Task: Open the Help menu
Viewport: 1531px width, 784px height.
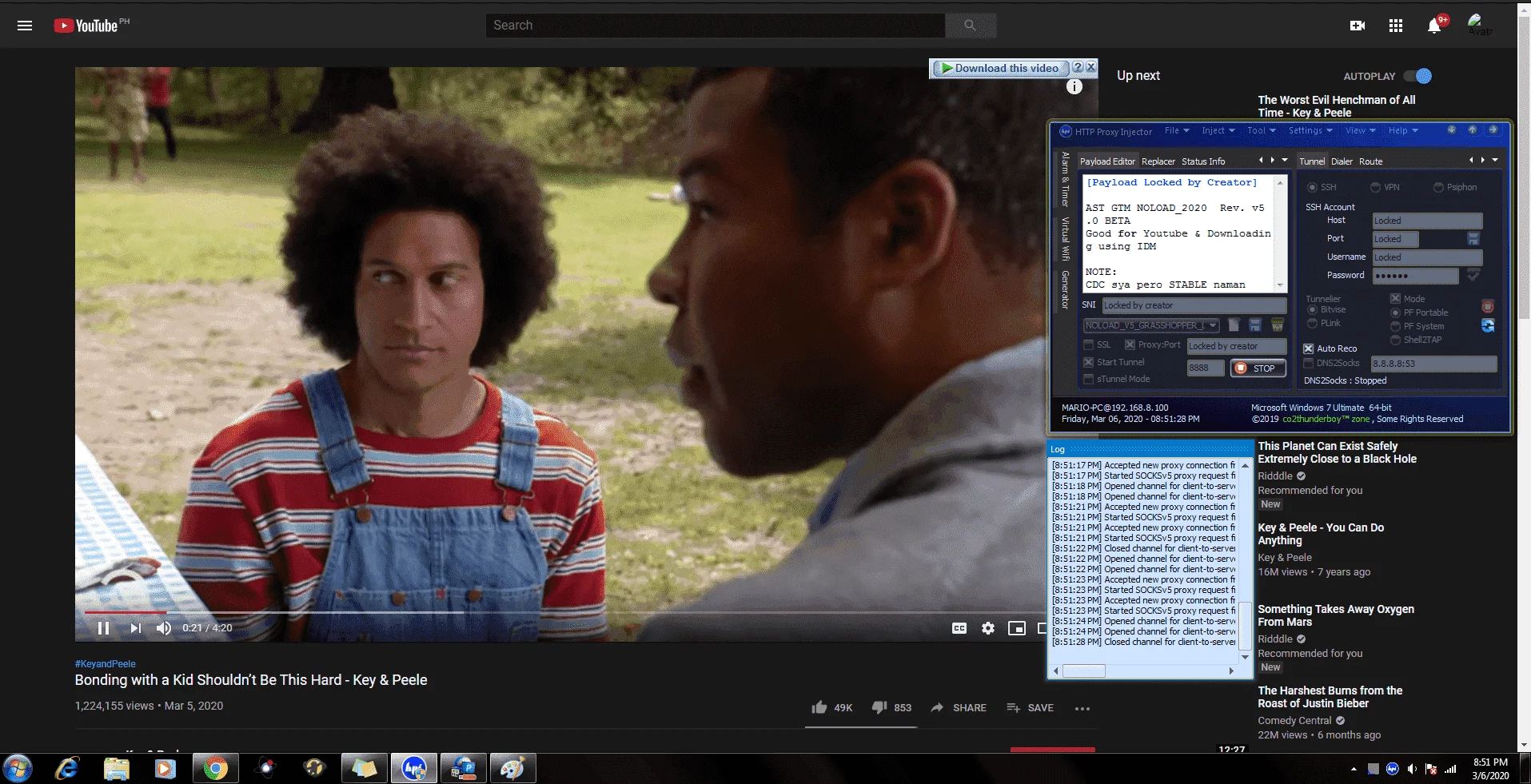Action: 1403,130
